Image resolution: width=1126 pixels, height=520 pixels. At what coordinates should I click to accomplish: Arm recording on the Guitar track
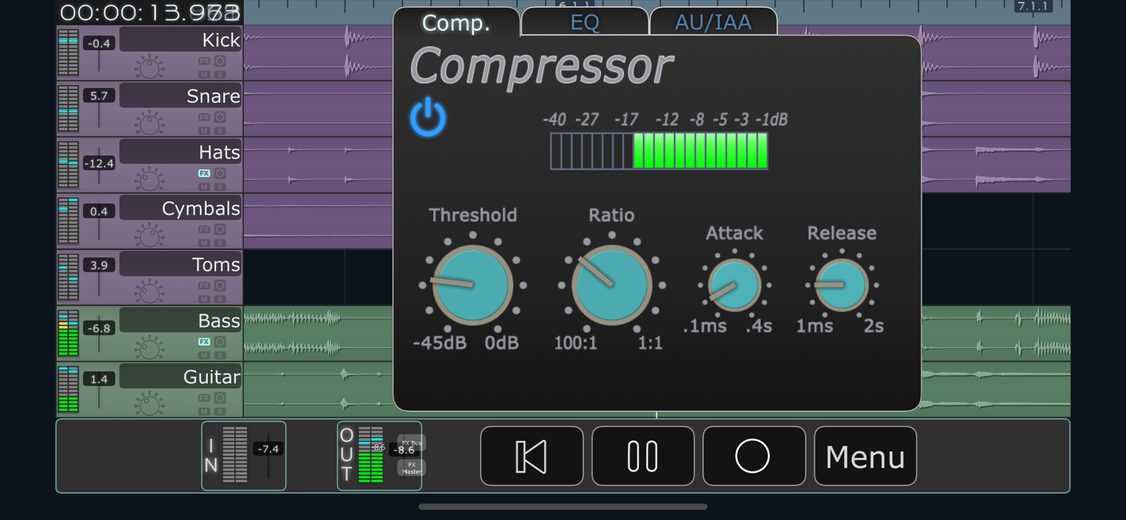click(220, 398)
